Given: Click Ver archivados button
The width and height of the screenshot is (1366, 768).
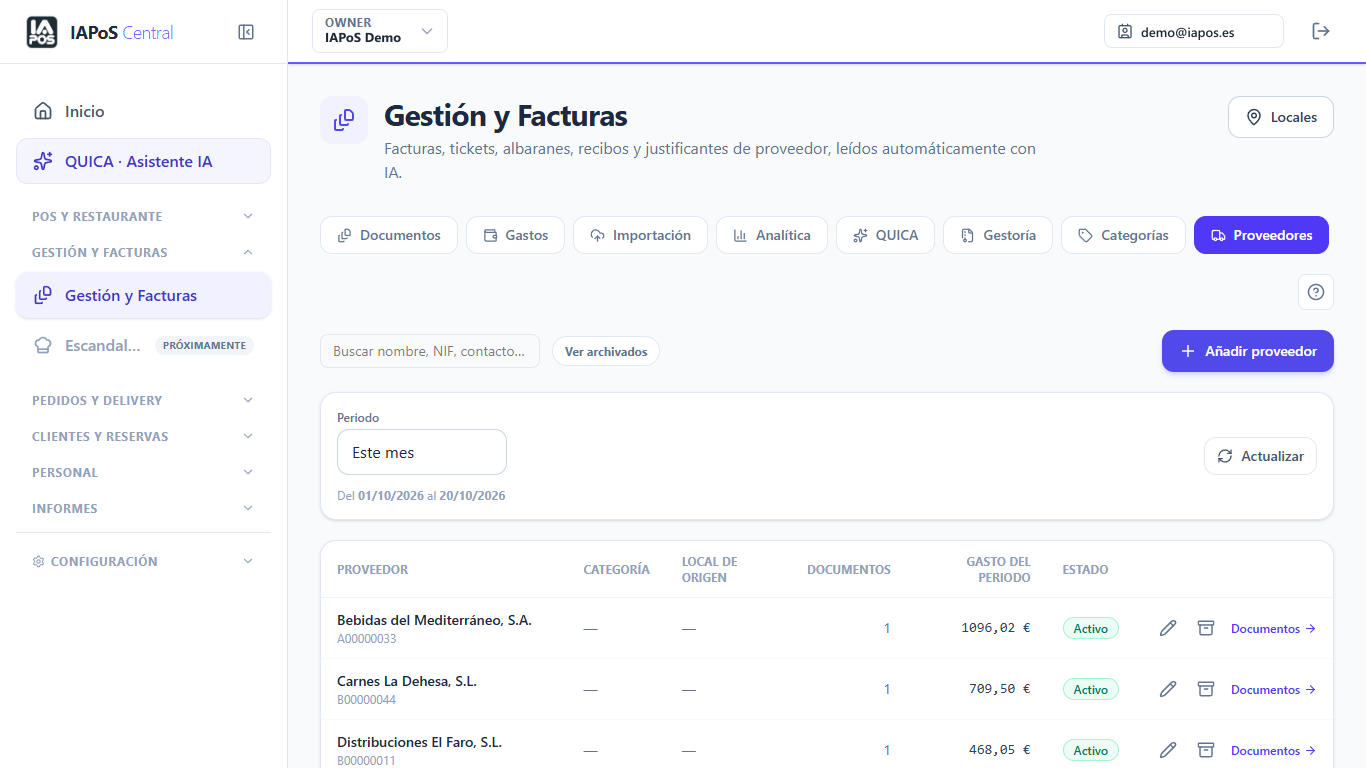Looking at the screenshot, I should pos(606,351).
